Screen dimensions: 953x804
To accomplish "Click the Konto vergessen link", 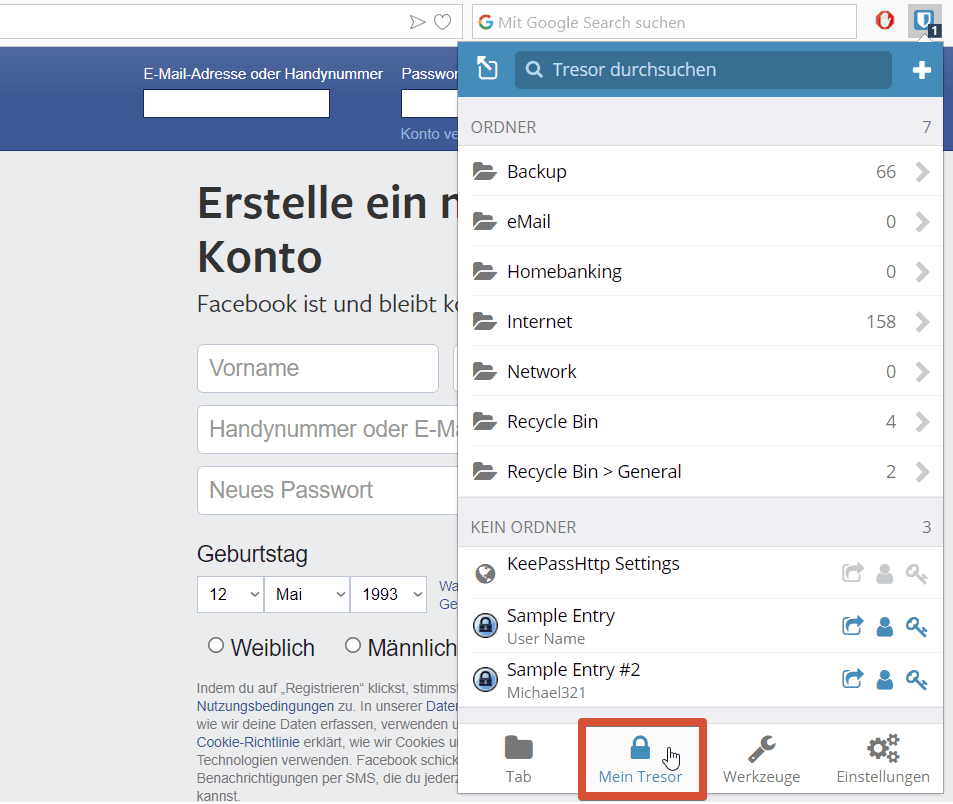I will pyautogui.click(x=428, y=134).
